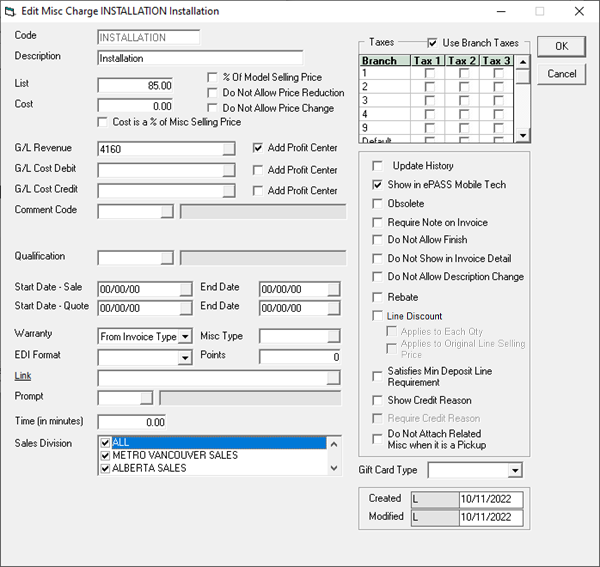The image size is (600, 567).
Task: Click the Link field lookup button
Action: click(x=334, y=377)
